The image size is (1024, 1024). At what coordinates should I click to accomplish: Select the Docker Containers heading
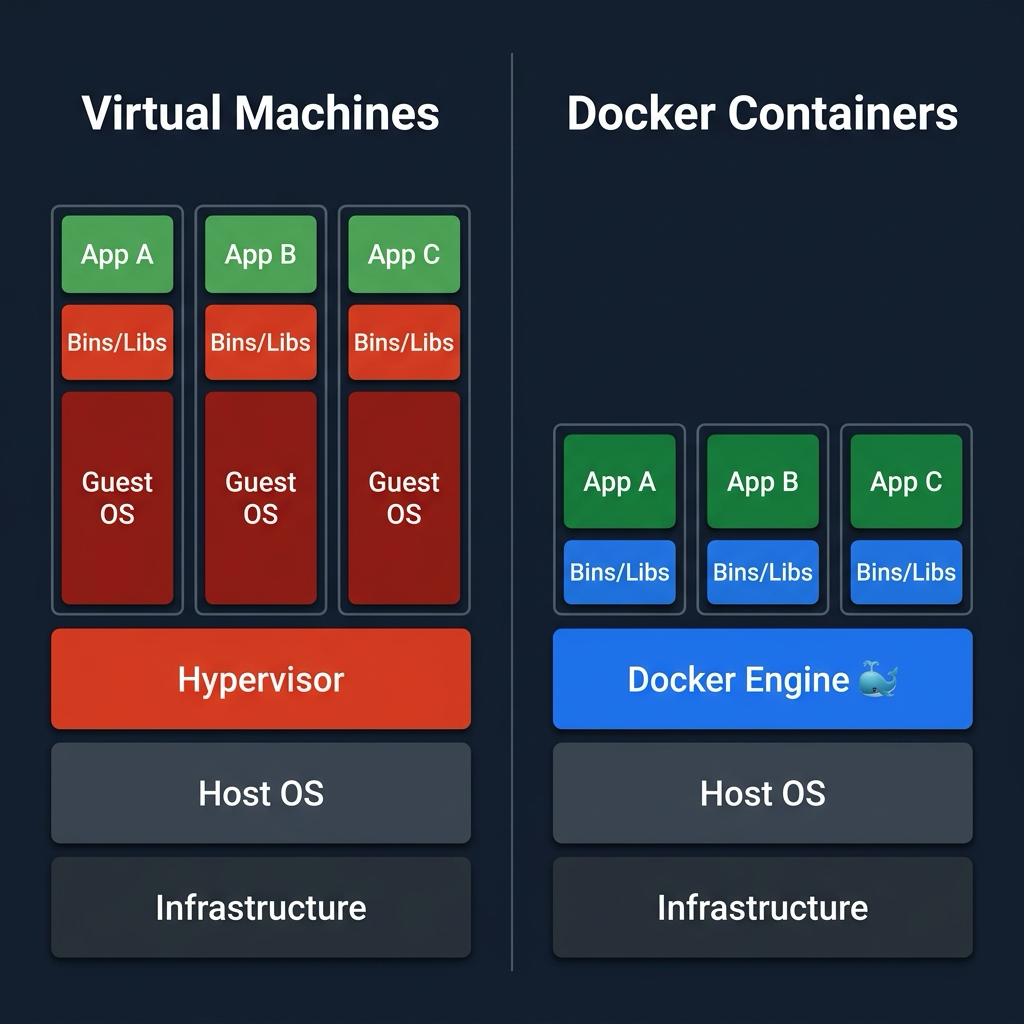[x=762, y=113]
